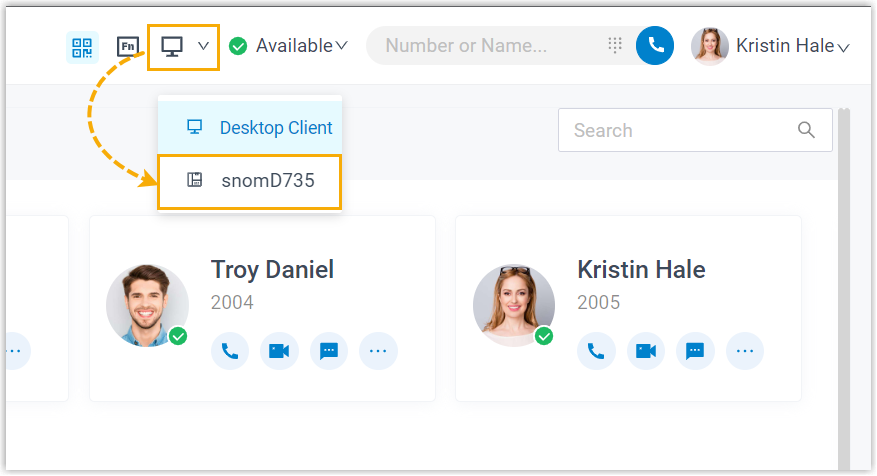Open the Fn function keys panel
This screenshot has height=476, width=877.
tap(128, 46)
